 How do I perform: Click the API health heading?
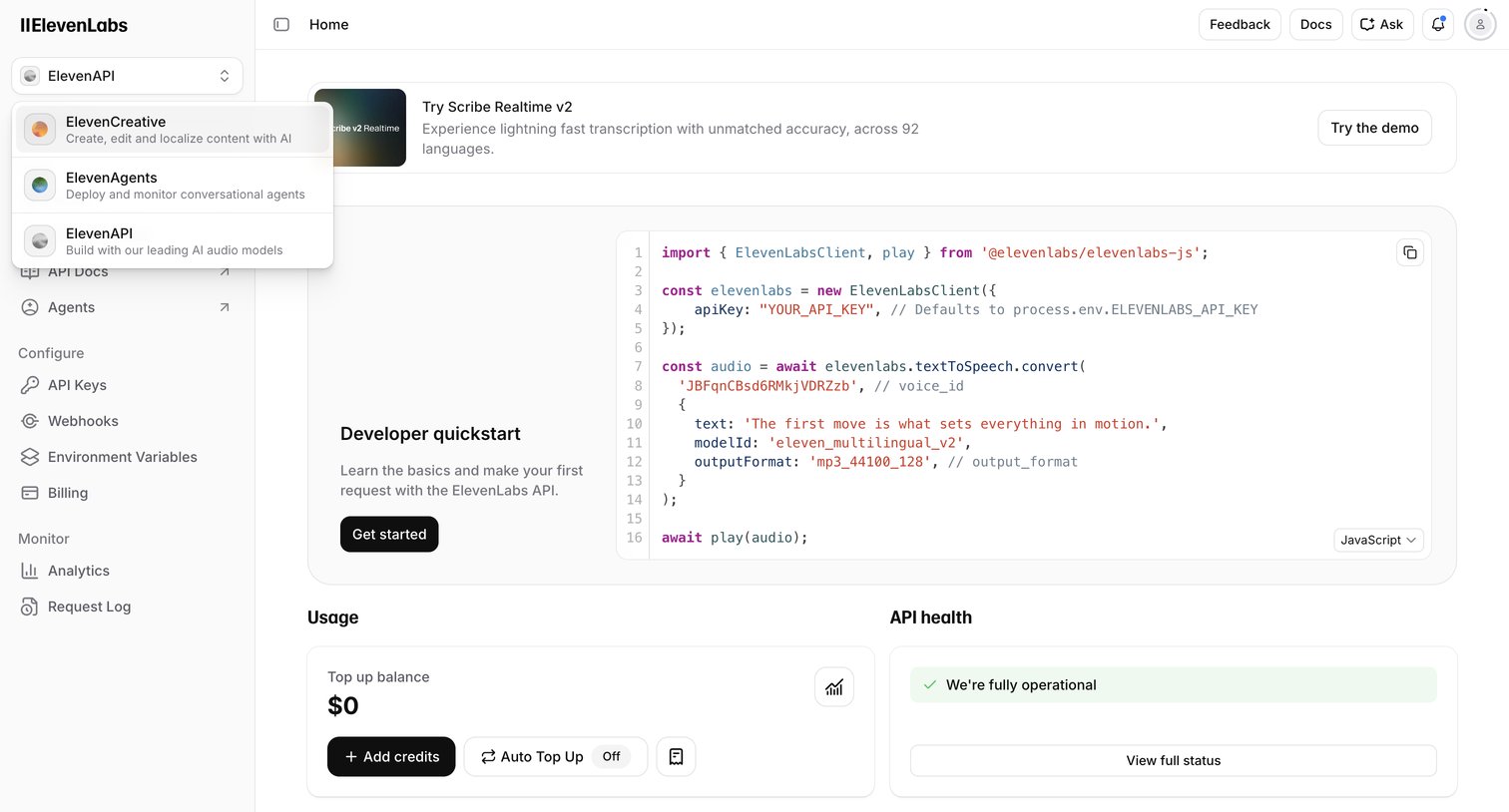pyautogui.click(x=931, y=617)
